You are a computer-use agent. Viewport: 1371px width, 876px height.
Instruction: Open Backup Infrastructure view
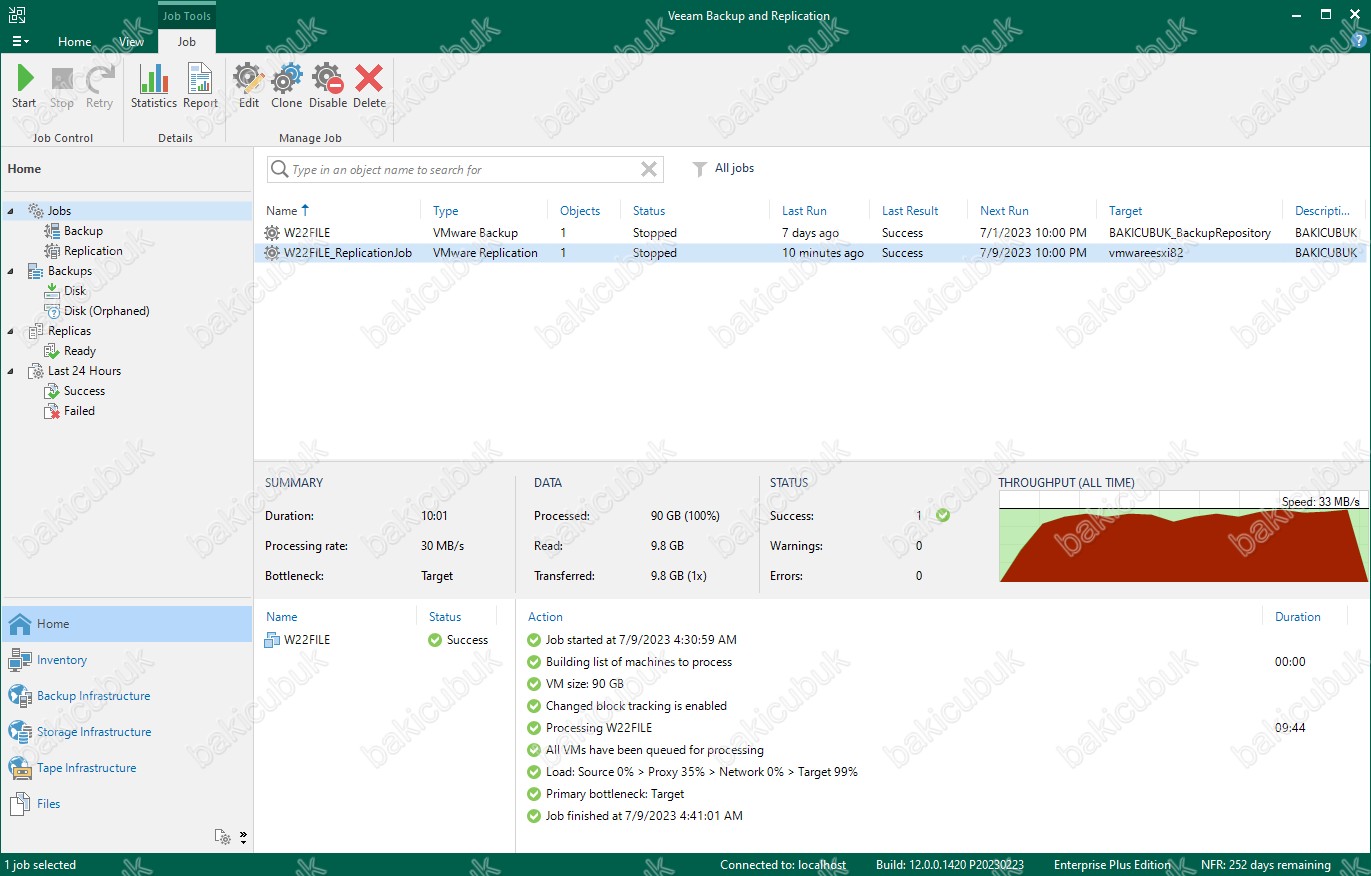pyautogui.click(x=93, y=696)
